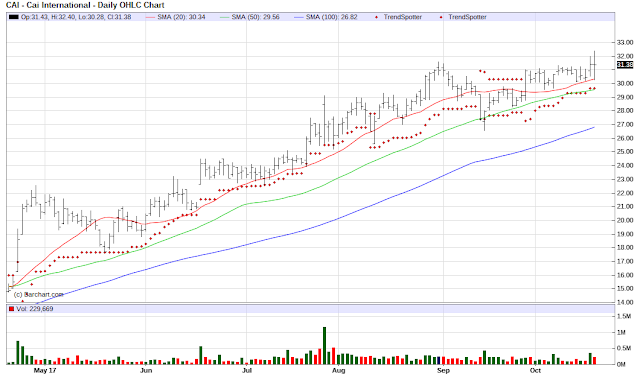Click the 0.5M volume axis label
Screen dimensions: 640x389
point(624,348)
